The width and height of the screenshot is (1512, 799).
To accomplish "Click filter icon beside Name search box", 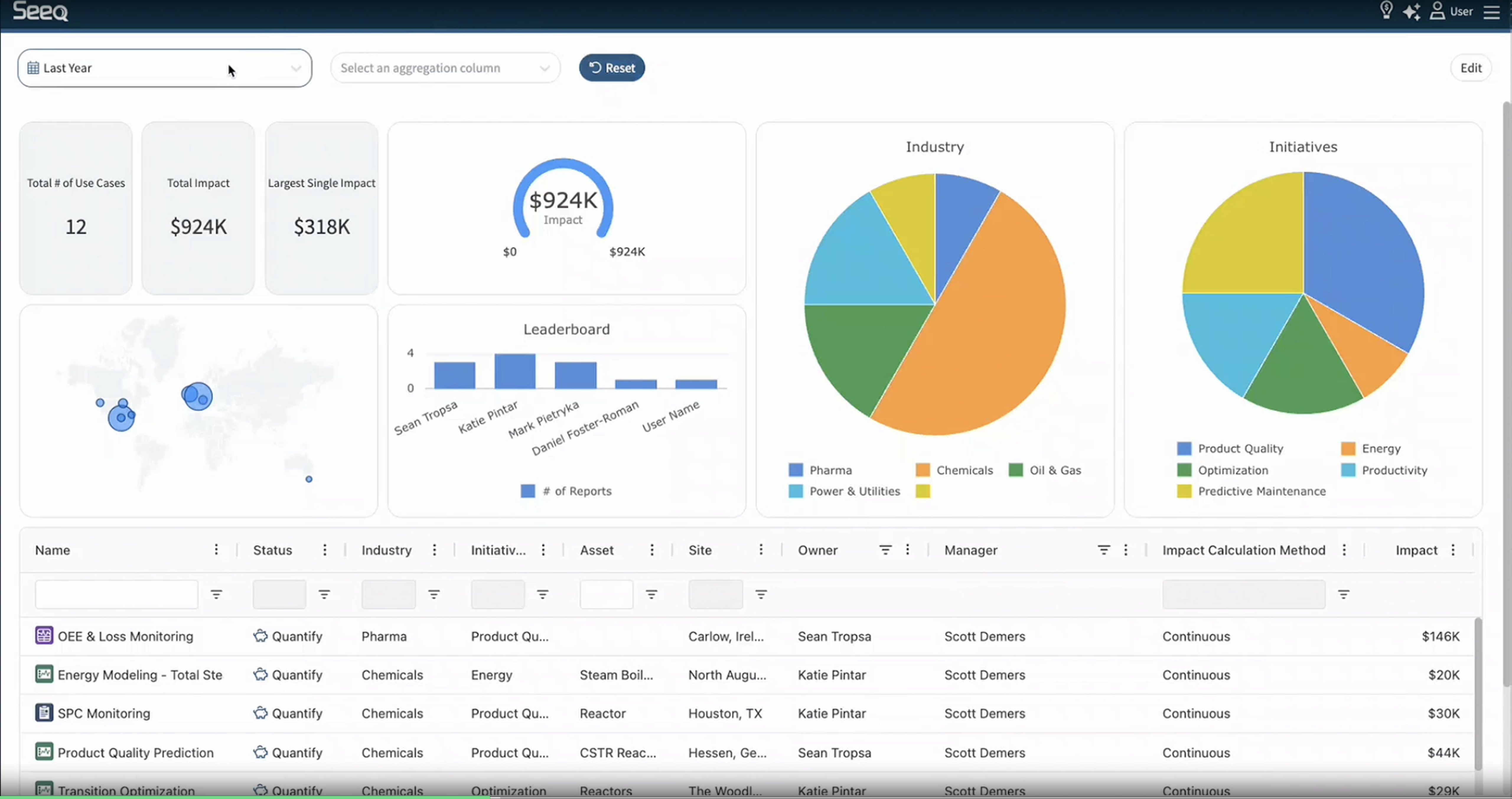I will coord(216,594).
